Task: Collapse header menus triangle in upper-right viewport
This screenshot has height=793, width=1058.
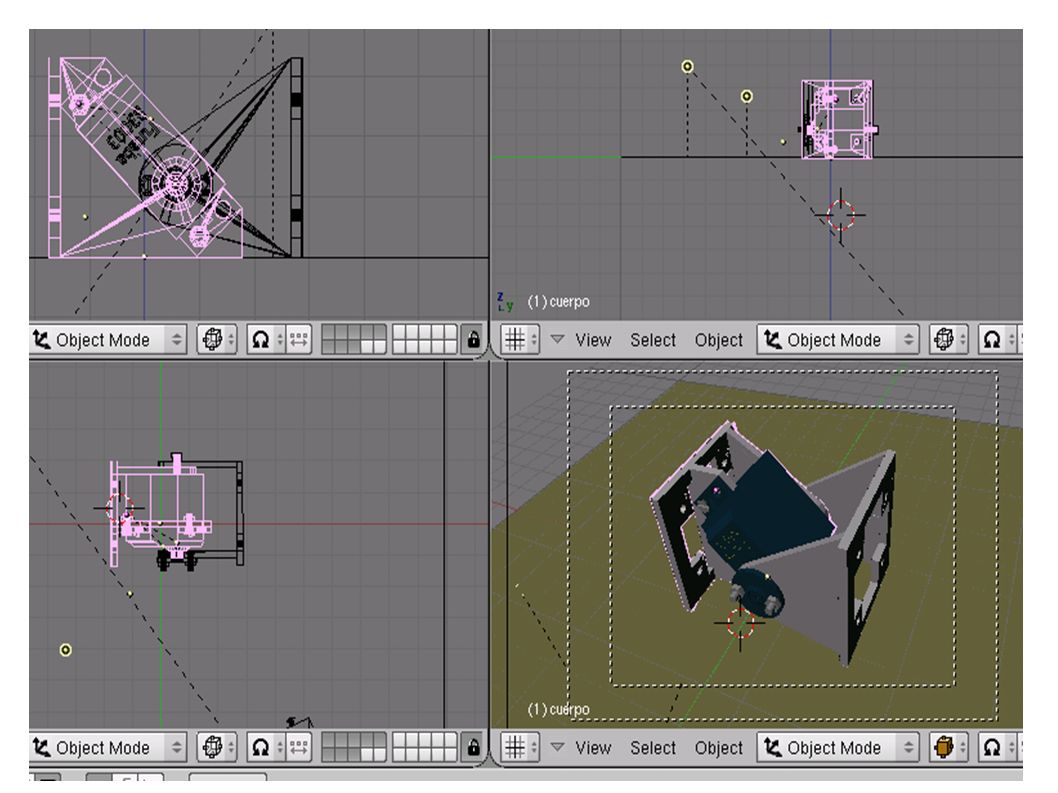Action: pyautogui.click(x=557, y=339)
